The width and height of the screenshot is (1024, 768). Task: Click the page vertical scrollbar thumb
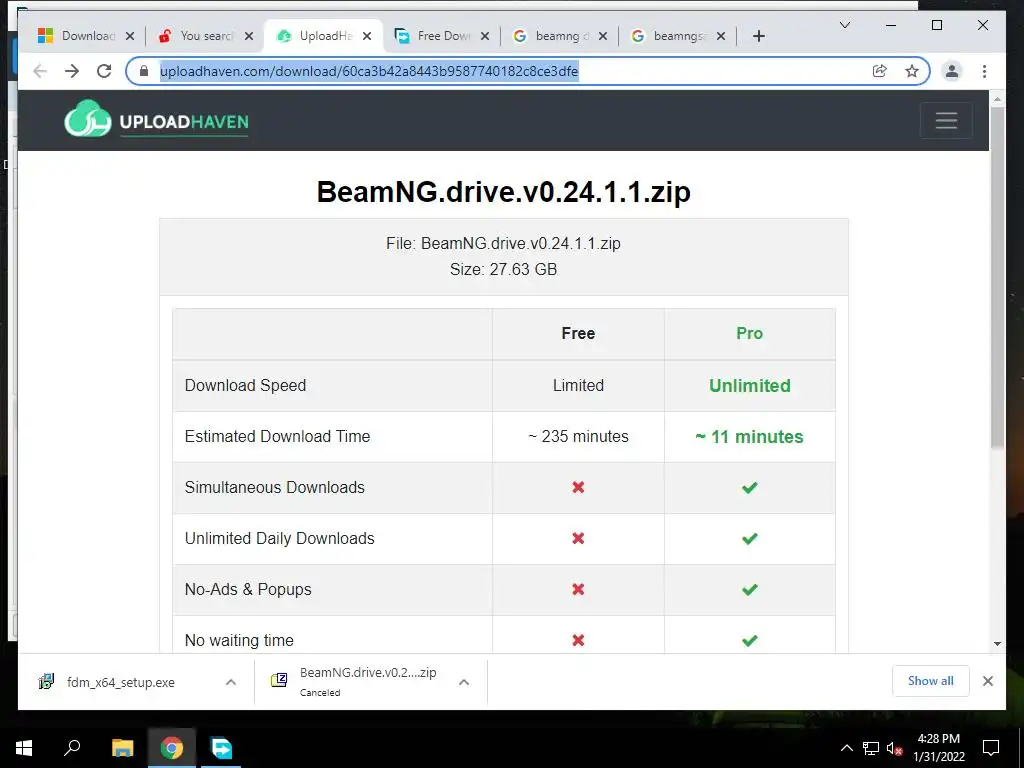(x=997, y=278)
